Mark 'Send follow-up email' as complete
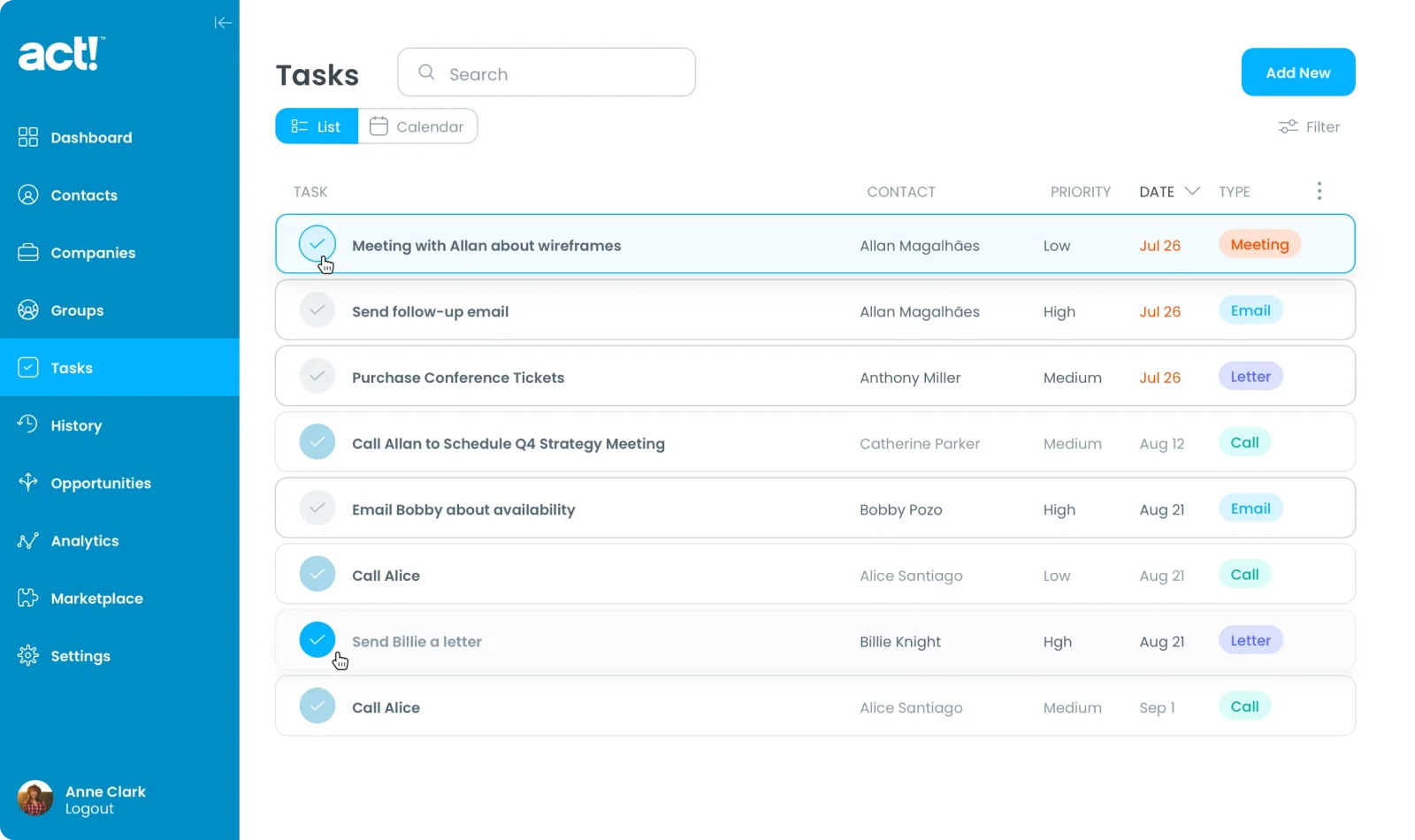The width and height of the screenshot is (1415, 840). click(x=317, y=309)
